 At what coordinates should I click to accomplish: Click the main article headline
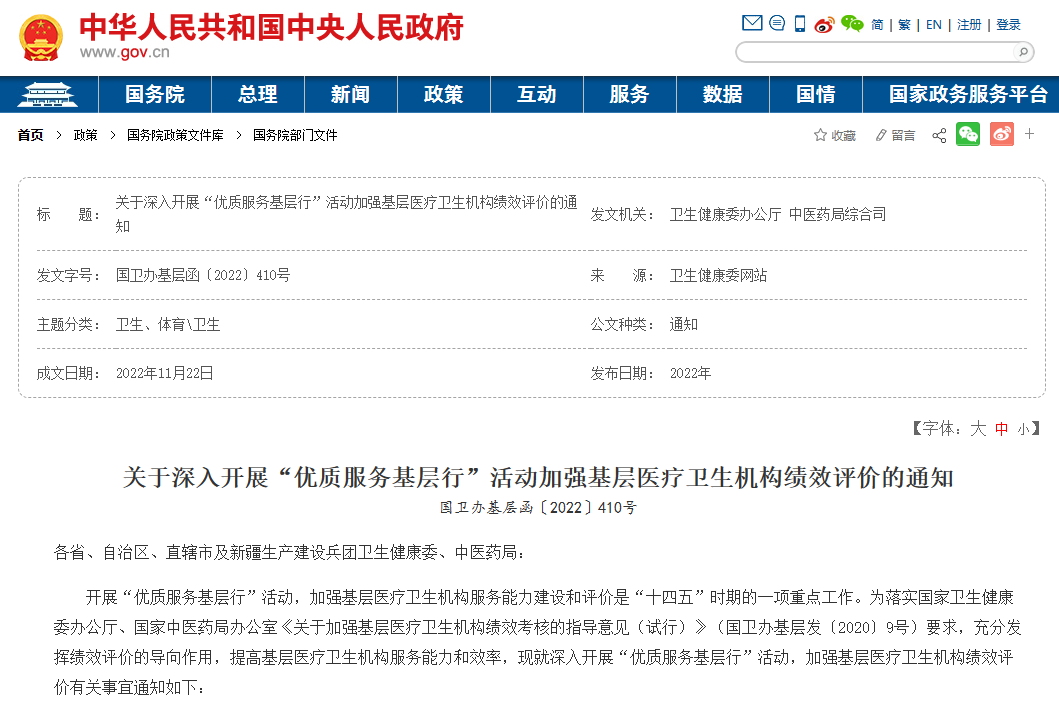click(538, 478)
